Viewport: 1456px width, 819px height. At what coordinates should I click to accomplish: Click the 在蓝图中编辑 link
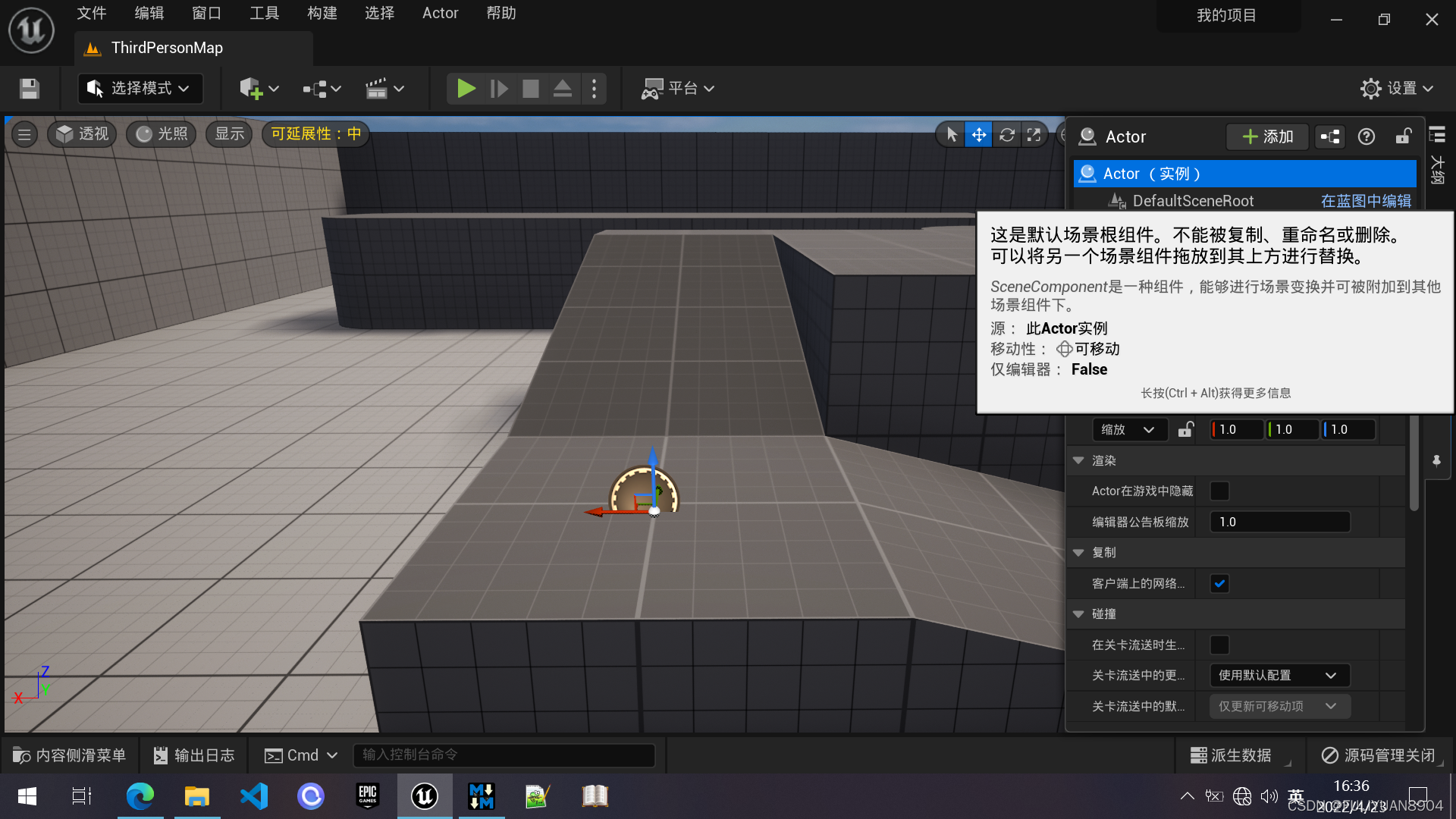[x=1365, y=201]
